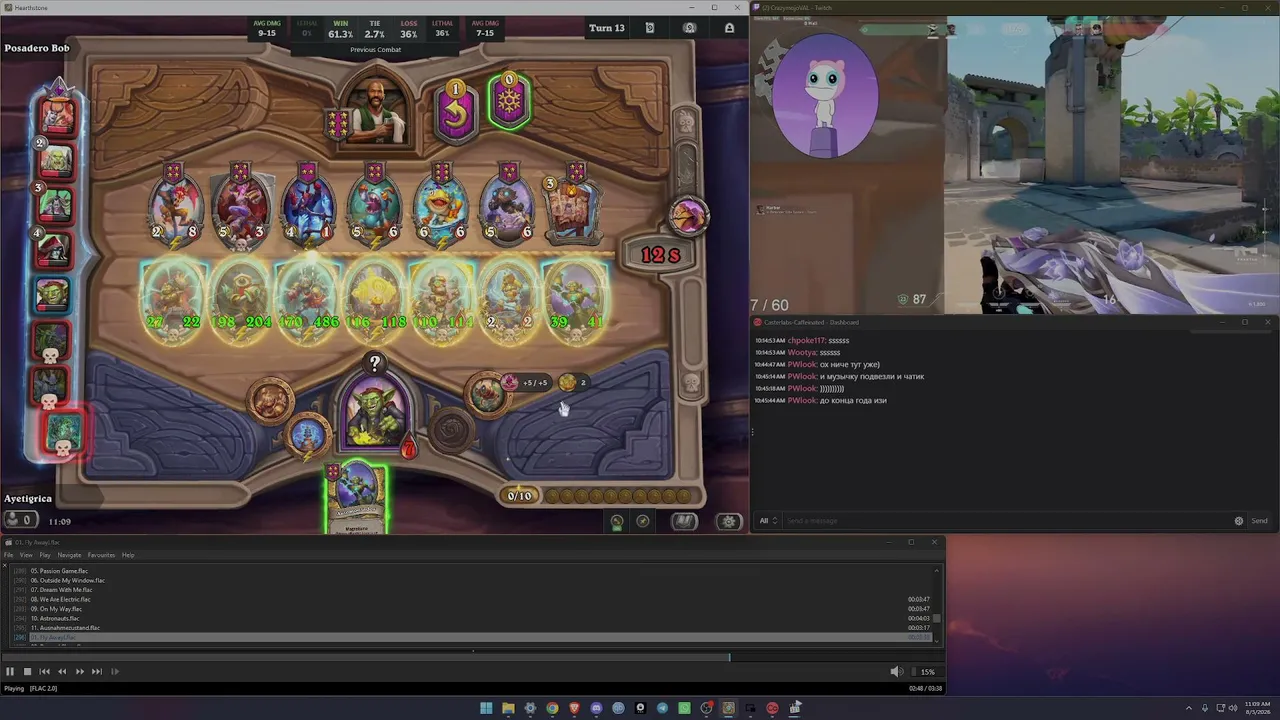Click the lock icon on Hearthstone overlay bar
The width and height of the screenshot is (1280, 720).
coord(729,28)
